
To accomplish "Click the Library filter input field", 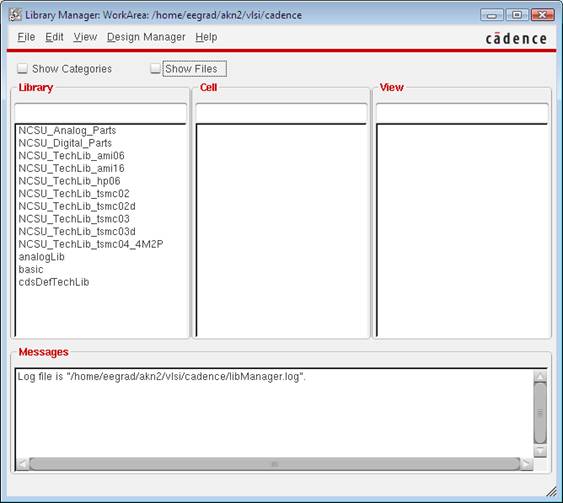I will tap(101, 113).
